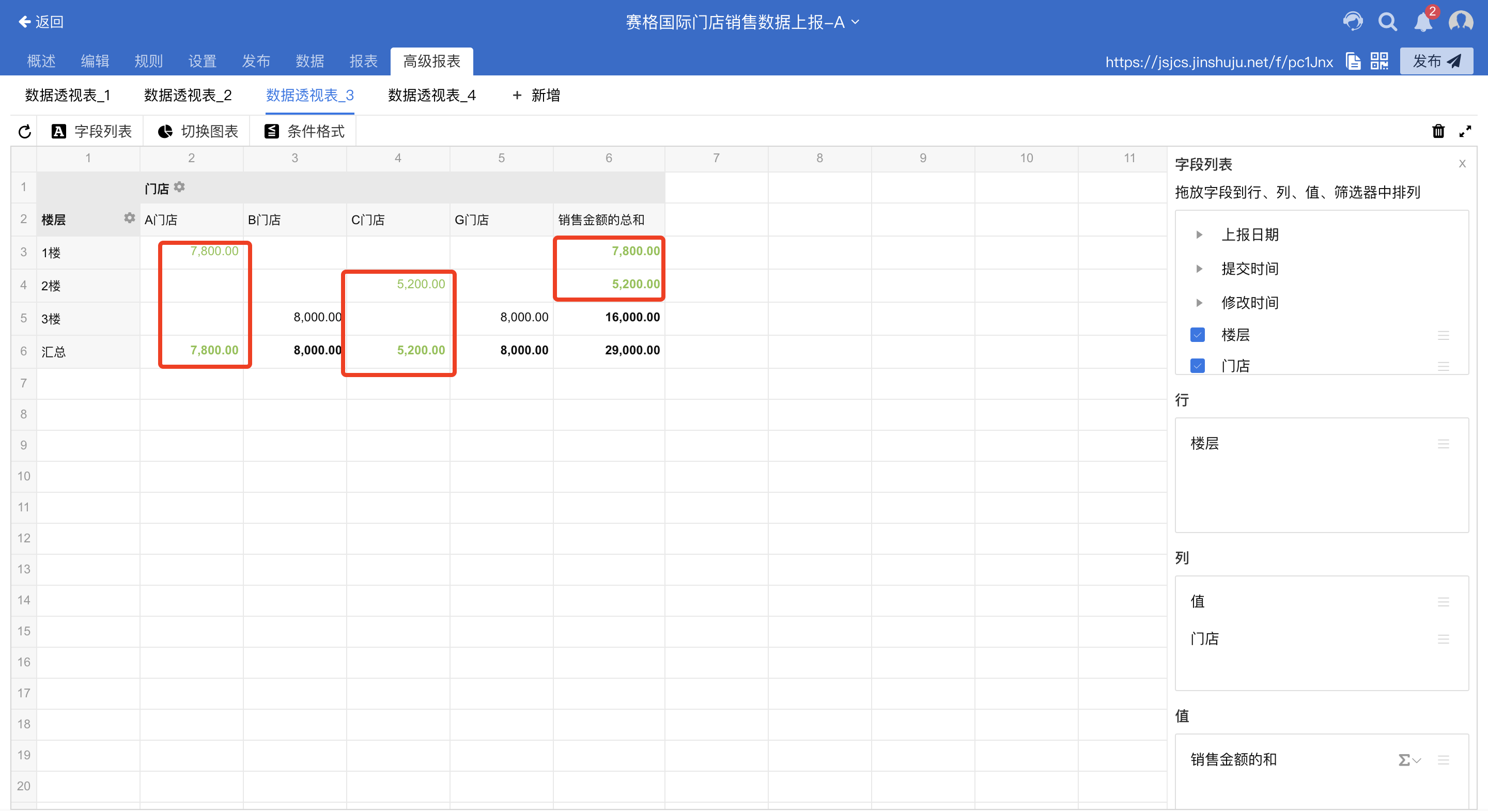Click the 楼层 item in 行 area
The height and width of the screenshot is (812, 1488).
pos(1321,444)
